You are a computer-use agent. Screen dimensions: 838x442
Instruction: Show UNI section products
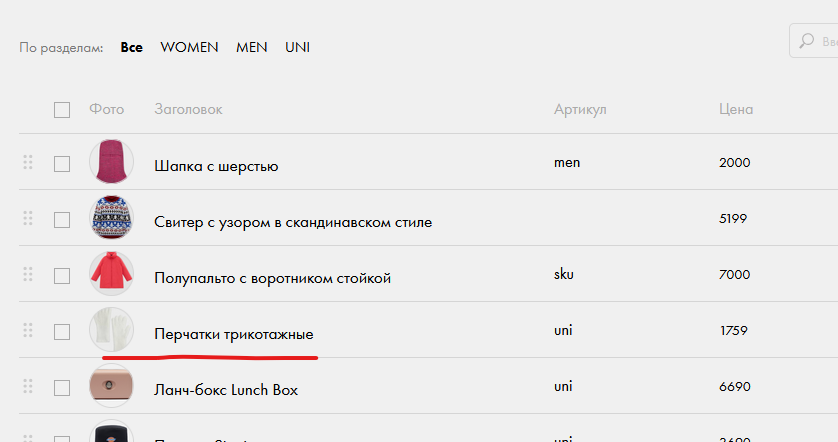click(297, 47)
